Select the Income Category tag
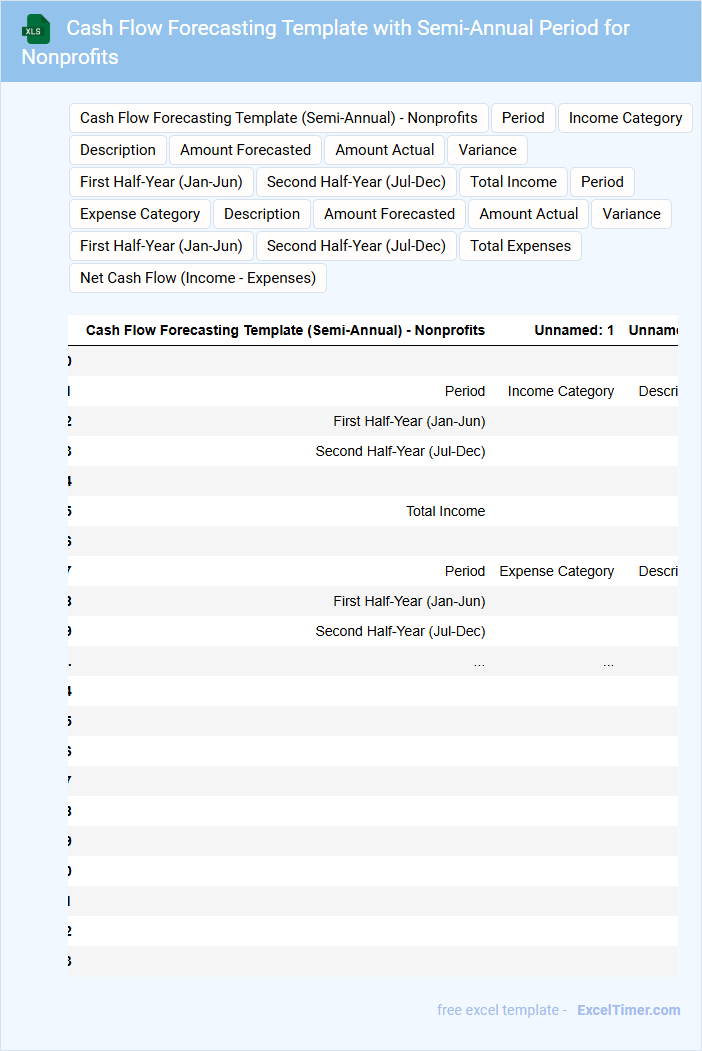This screenshot has width=702, height=1051. [625, 118]
